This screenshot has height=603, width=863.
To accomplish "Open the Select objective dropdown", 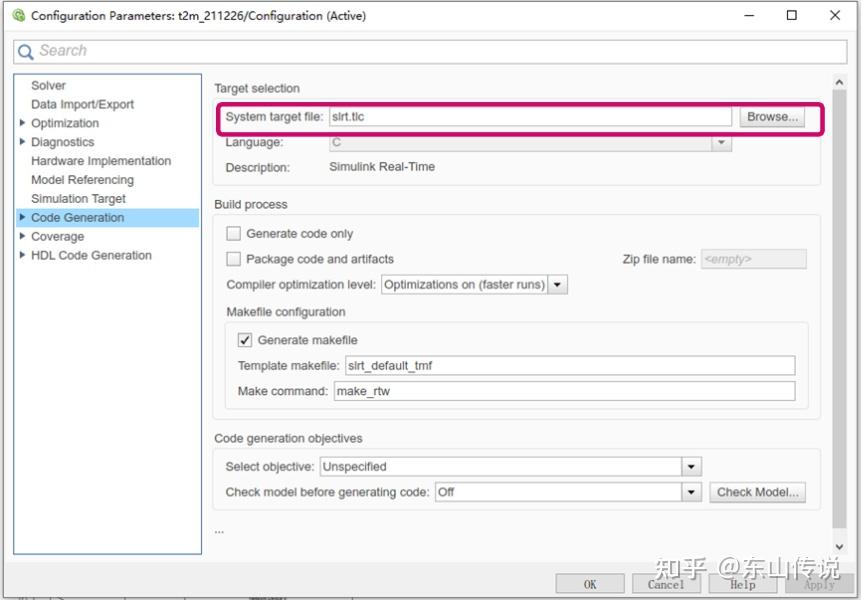I will pos(692,466).
